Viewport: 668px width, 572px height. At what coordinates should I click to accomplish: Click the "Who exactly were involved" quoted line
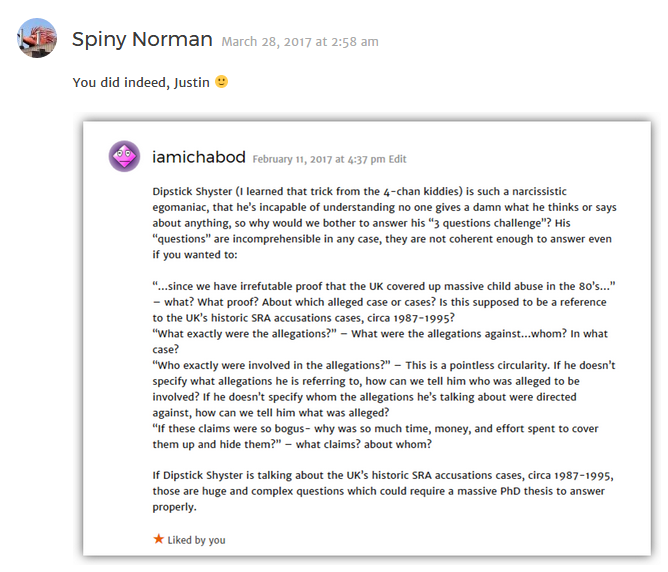click(x=271, y=365)
